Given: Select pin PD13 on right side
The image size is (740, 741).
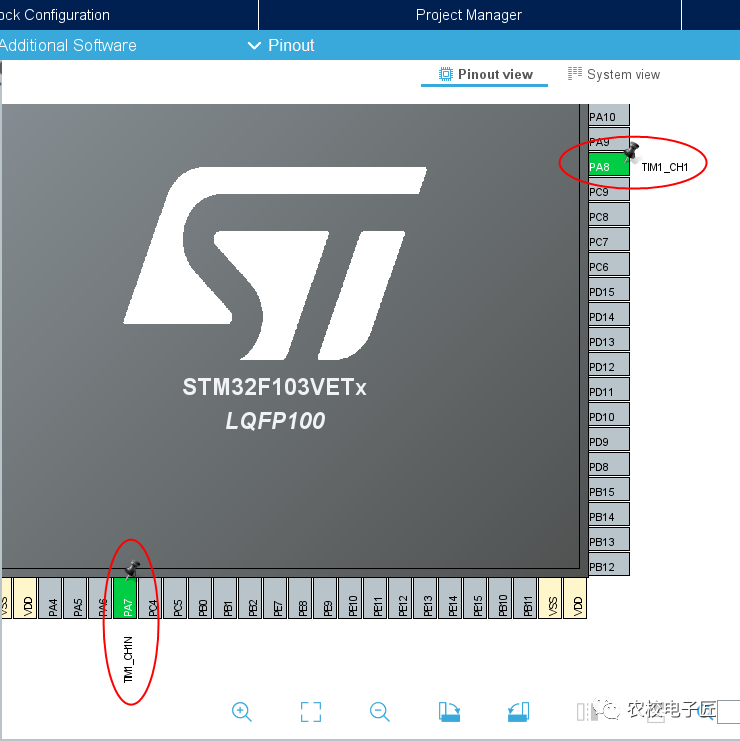Looking at the screenshot, I should (609, 340).
